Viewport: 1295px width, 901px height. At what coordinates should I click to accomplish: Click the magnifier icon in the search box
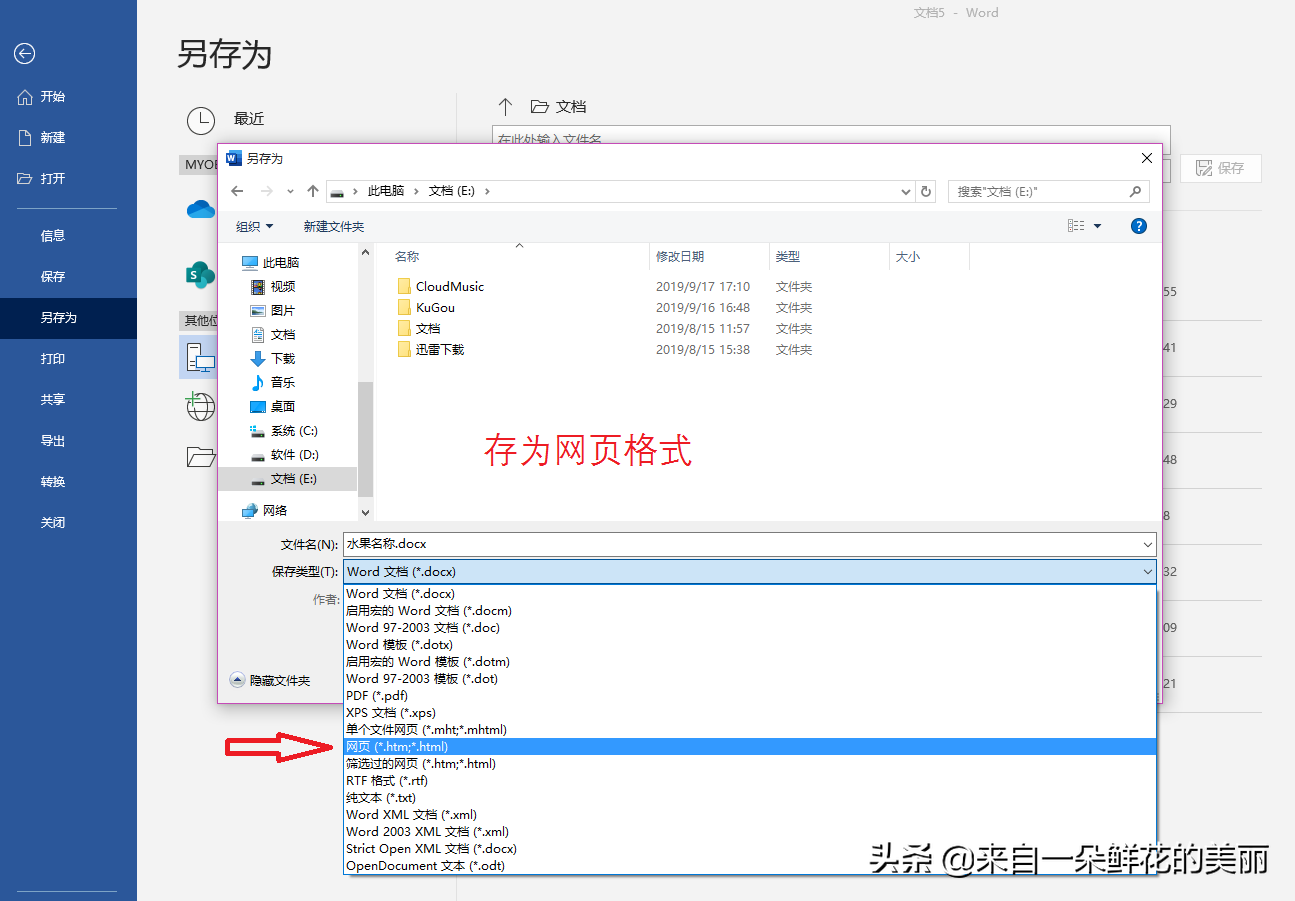pos(1135,191)
